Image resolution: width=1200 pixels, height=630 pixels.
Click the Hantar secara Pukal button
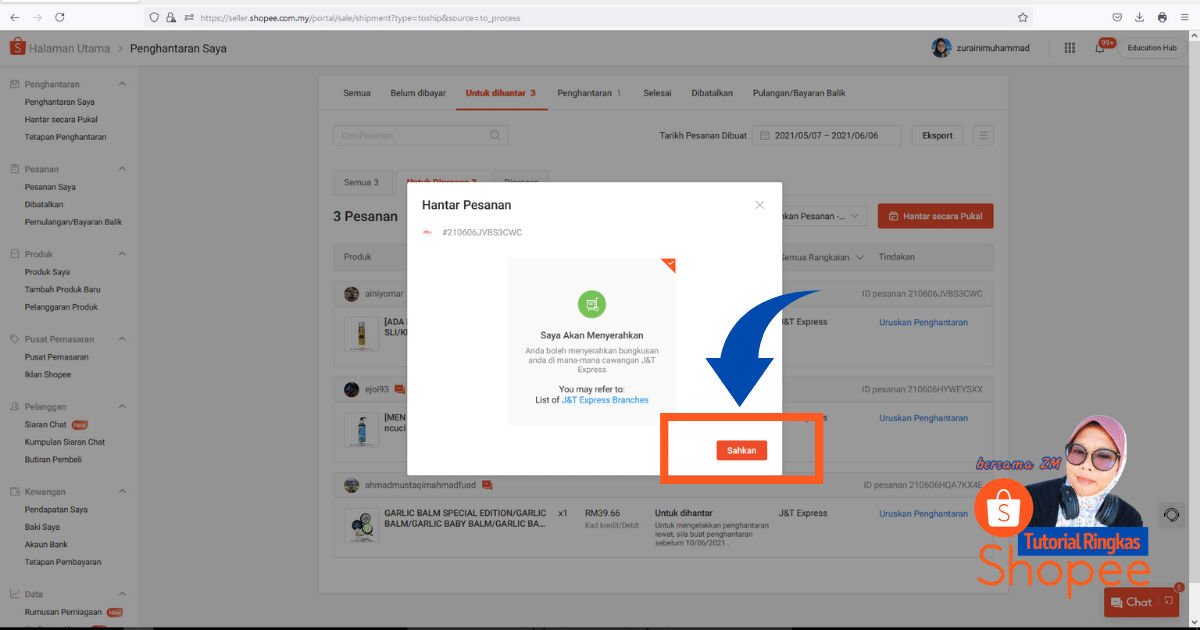point(935,215)
